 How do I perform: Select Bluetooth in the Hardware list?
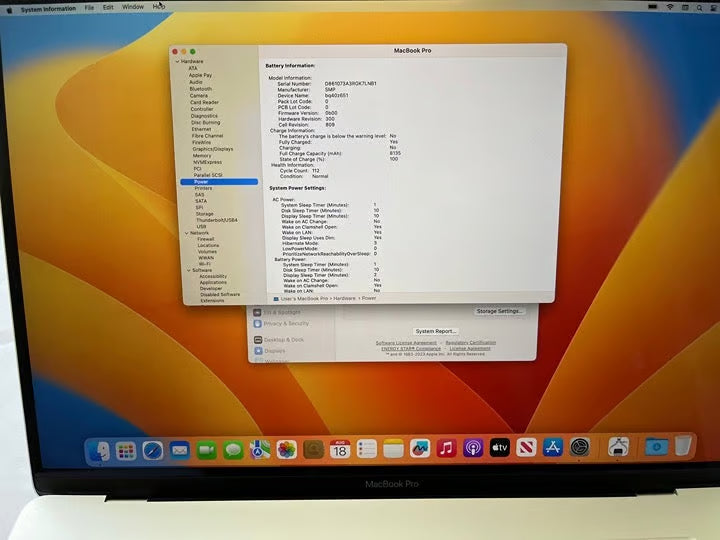201,89
